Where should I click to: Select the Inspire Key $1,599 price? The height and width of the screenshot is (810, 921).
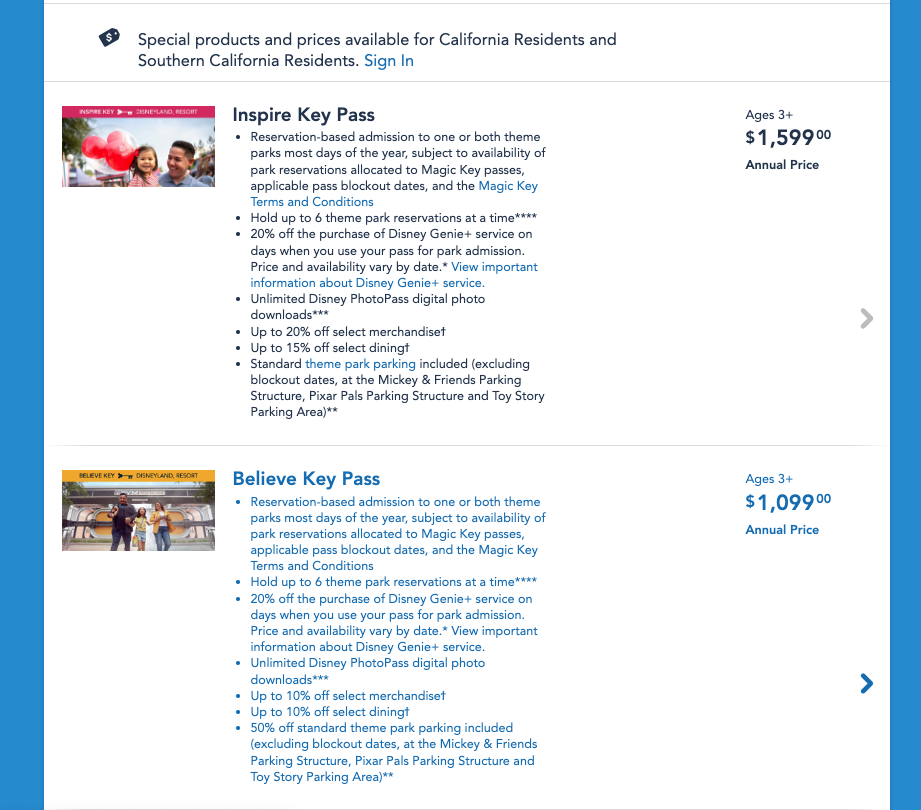[788, 138]
